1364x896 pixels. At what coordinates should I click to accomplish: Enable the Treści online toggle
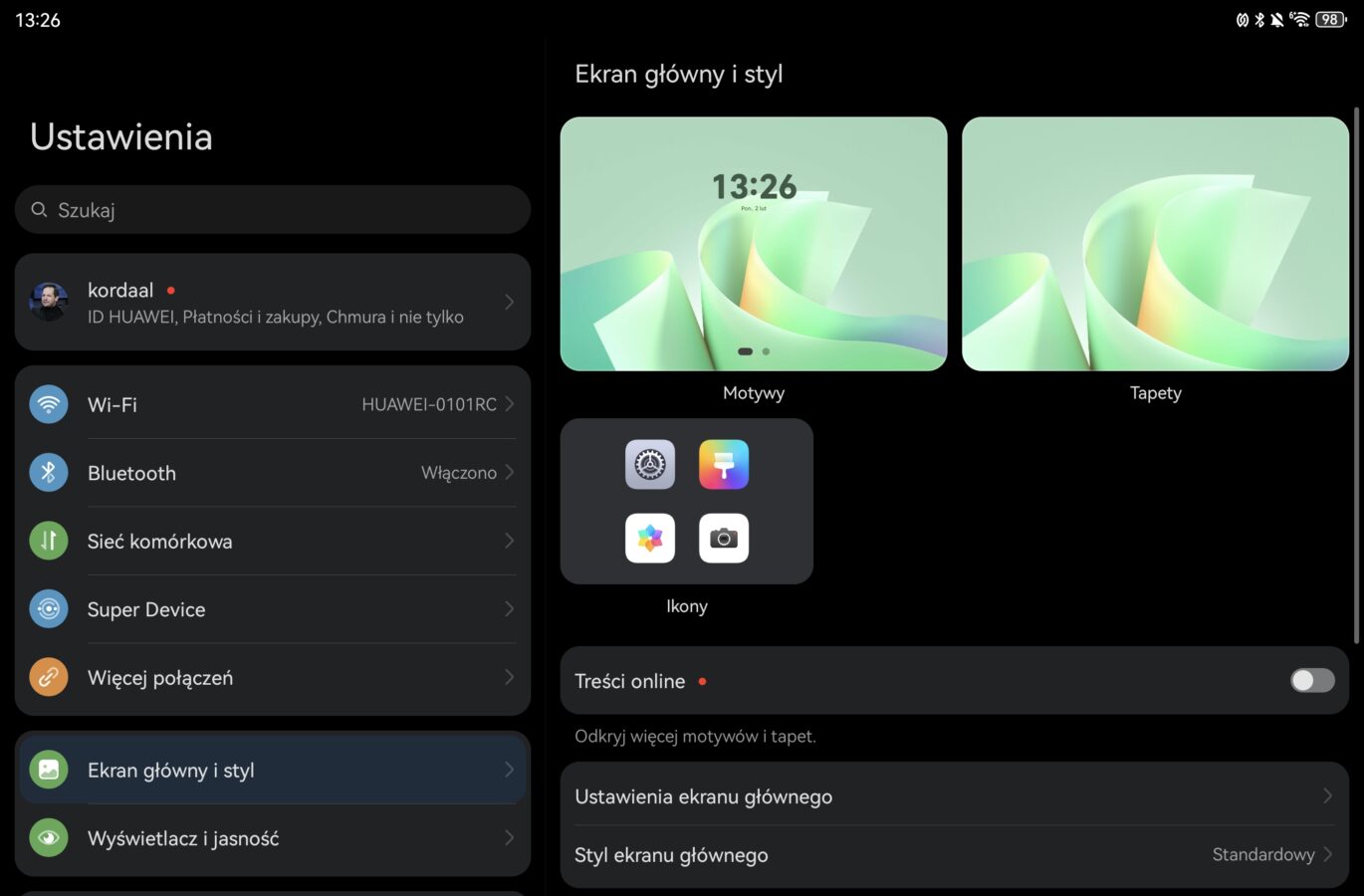tap(1311, 680)
